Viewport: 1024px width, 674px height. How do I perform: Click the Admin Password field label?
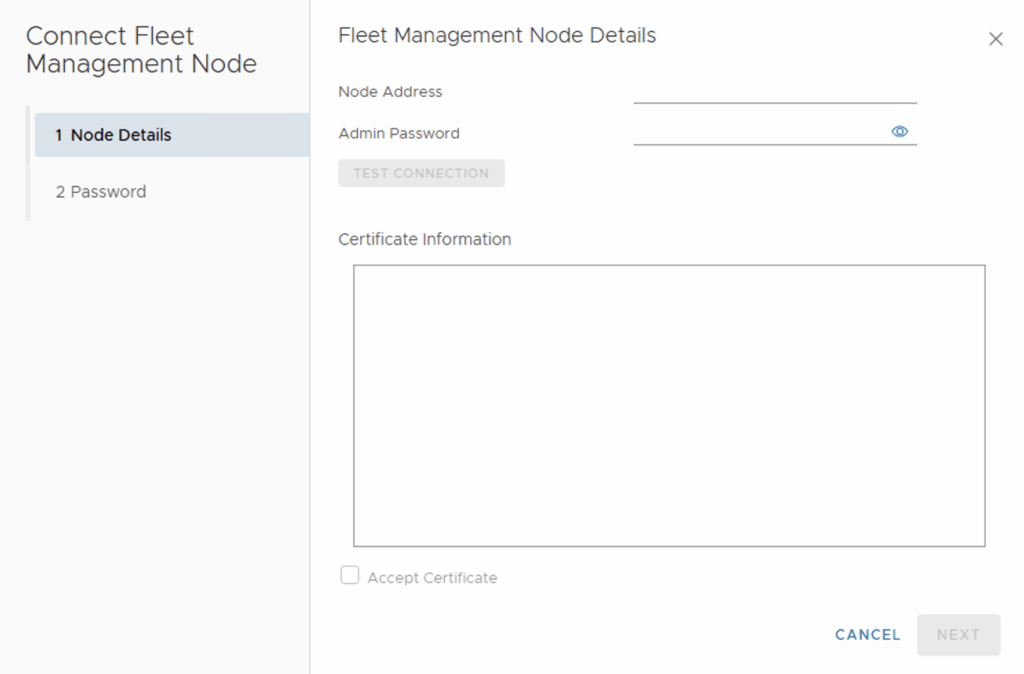tap(399, 133)
